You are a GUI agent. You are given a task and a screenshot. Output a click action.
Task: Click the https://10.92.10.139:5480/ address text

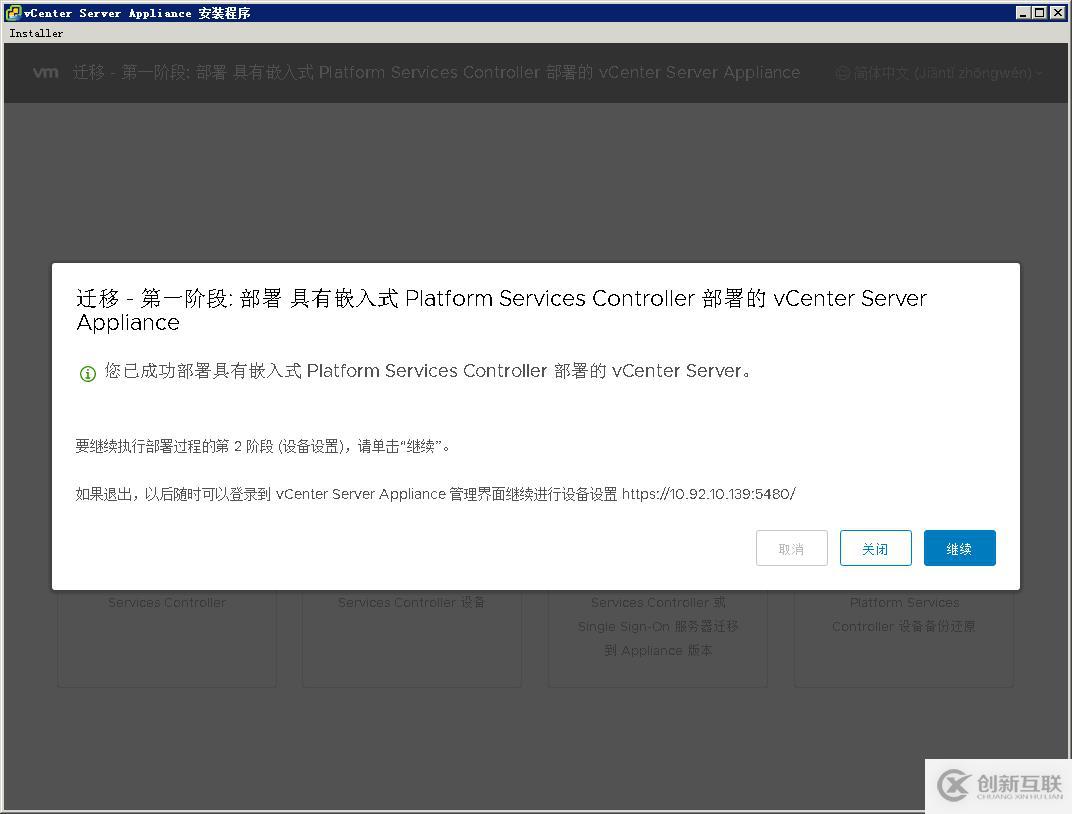click(708, 493)
